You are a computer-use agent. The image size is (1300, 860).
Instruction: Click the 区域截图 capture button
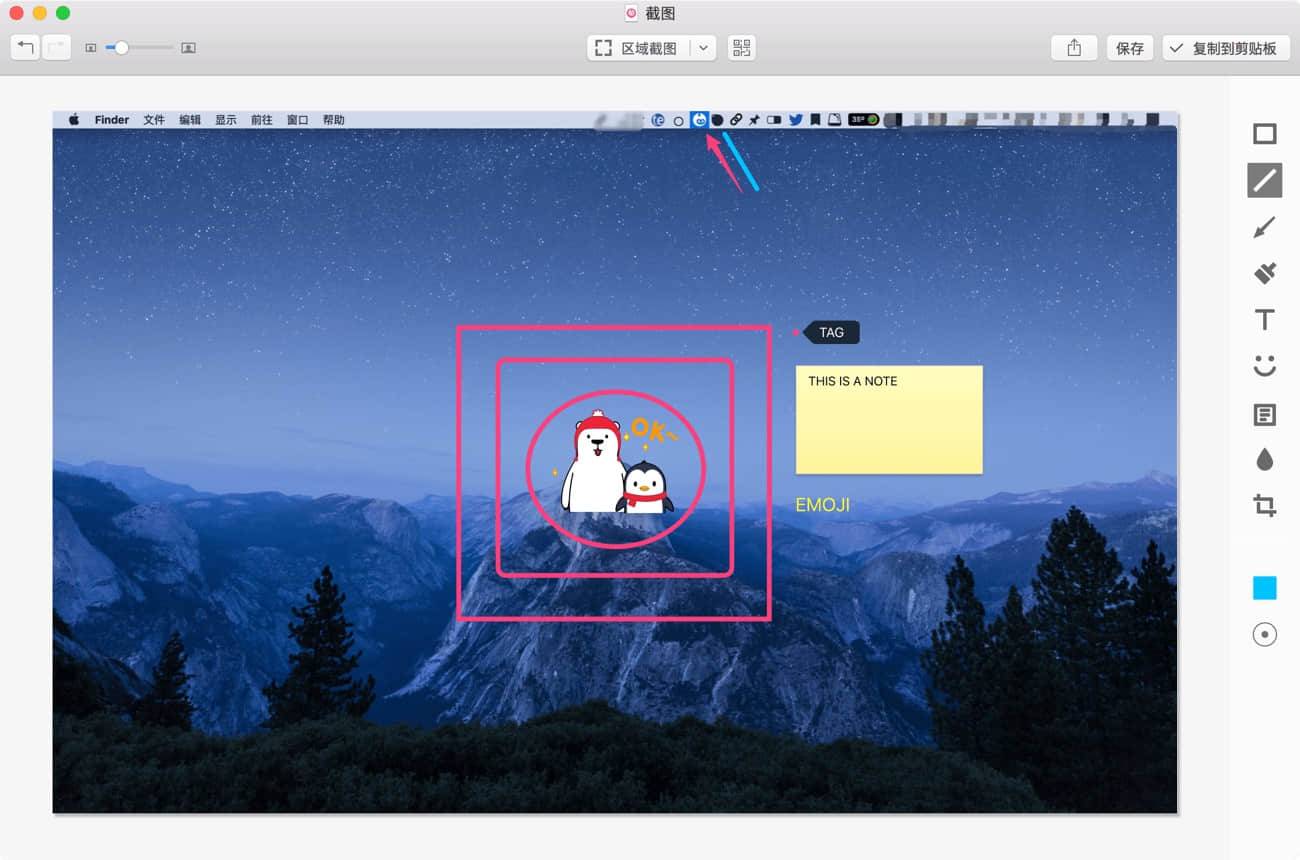click(638, 48)
